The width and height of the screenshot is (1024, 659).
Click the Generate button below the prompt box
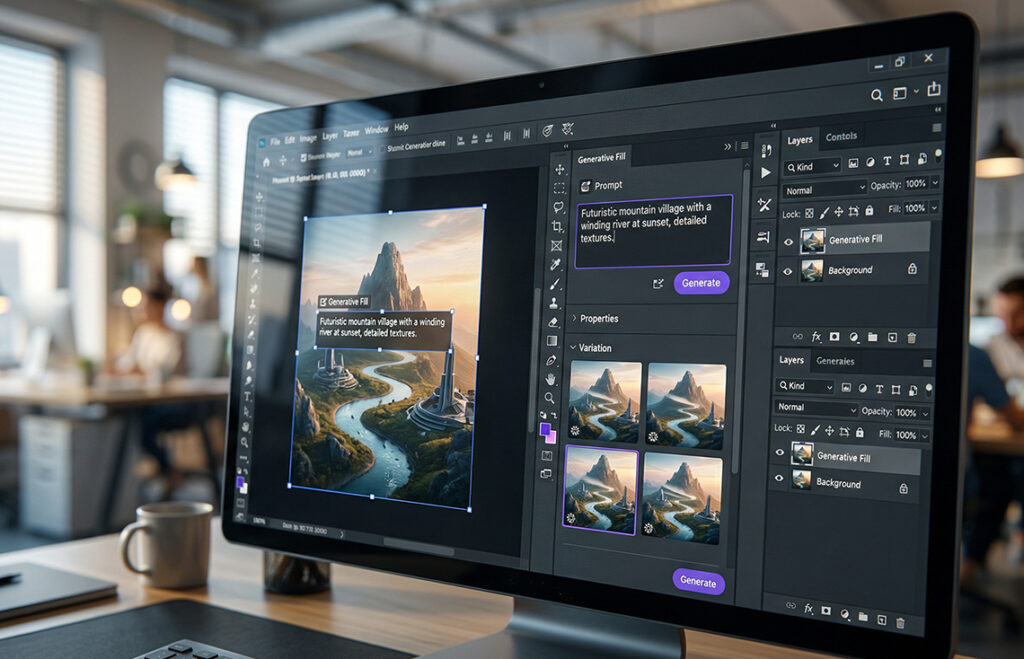700,283
